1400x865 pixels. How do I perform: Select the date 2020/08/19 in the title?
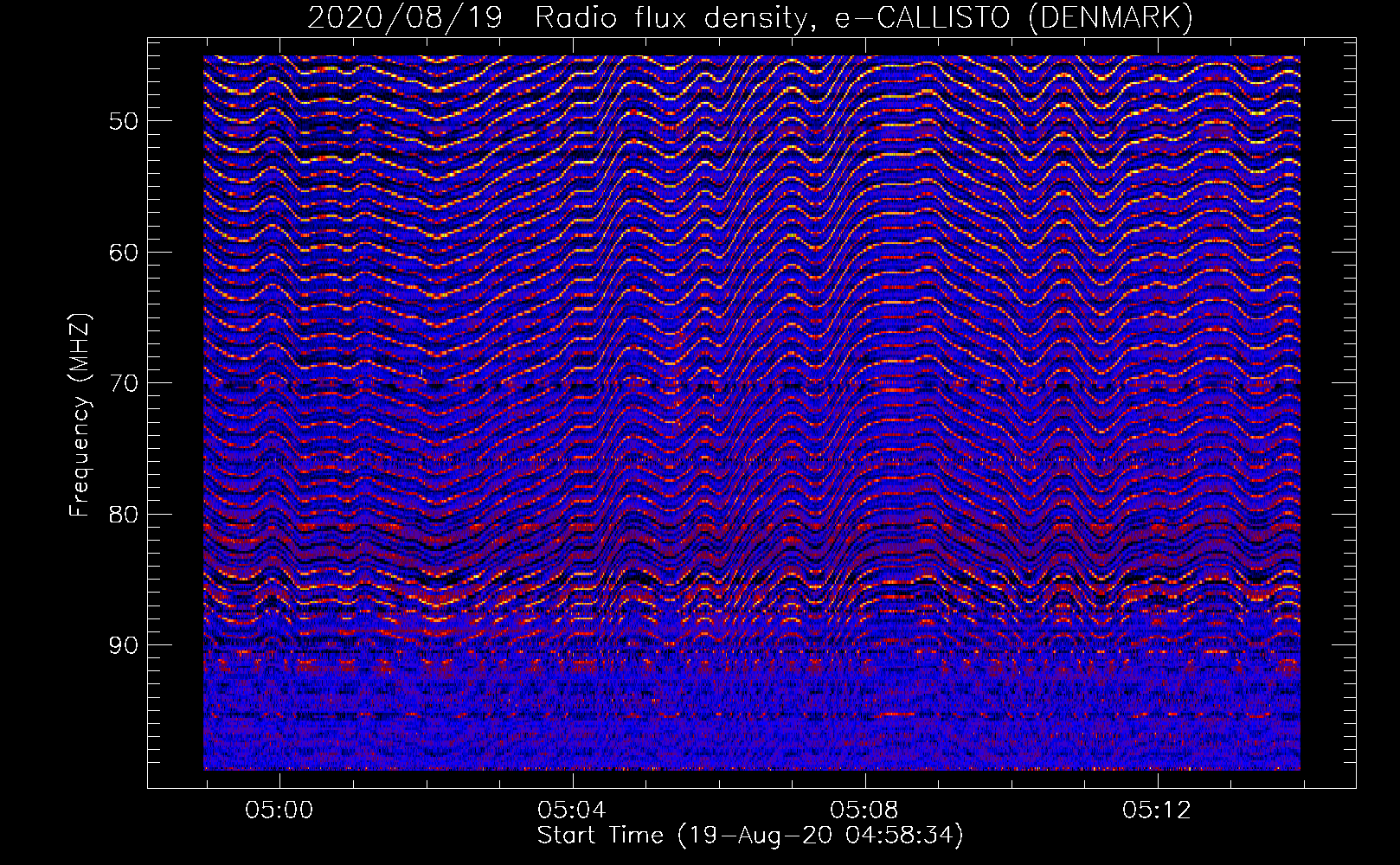pos(405,18)
